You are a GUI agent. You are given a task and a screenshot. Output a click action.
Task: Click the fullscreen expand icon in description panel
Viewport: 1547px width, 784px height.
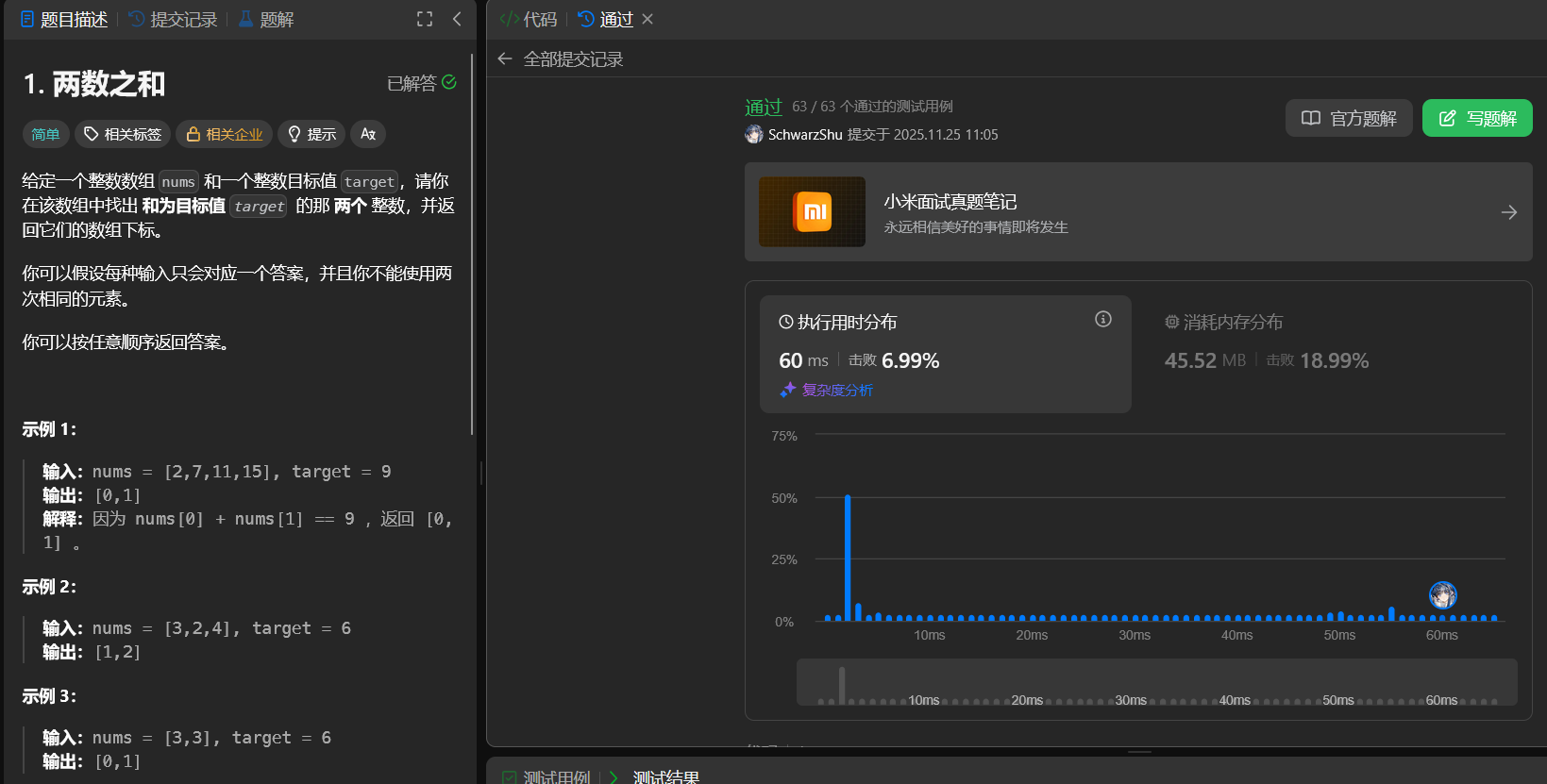(x=425, y=19)
